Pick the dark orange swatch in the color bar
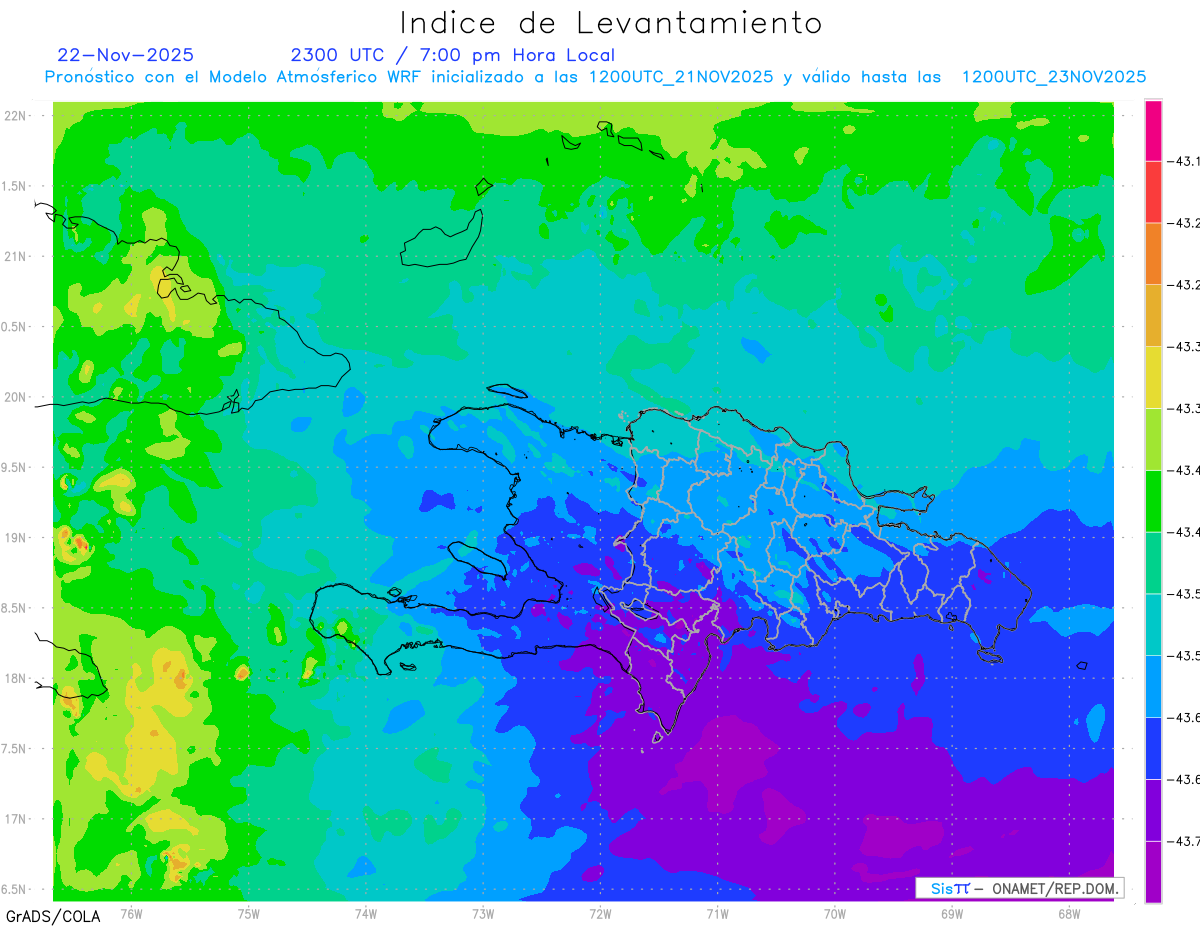 point(1153,254)
